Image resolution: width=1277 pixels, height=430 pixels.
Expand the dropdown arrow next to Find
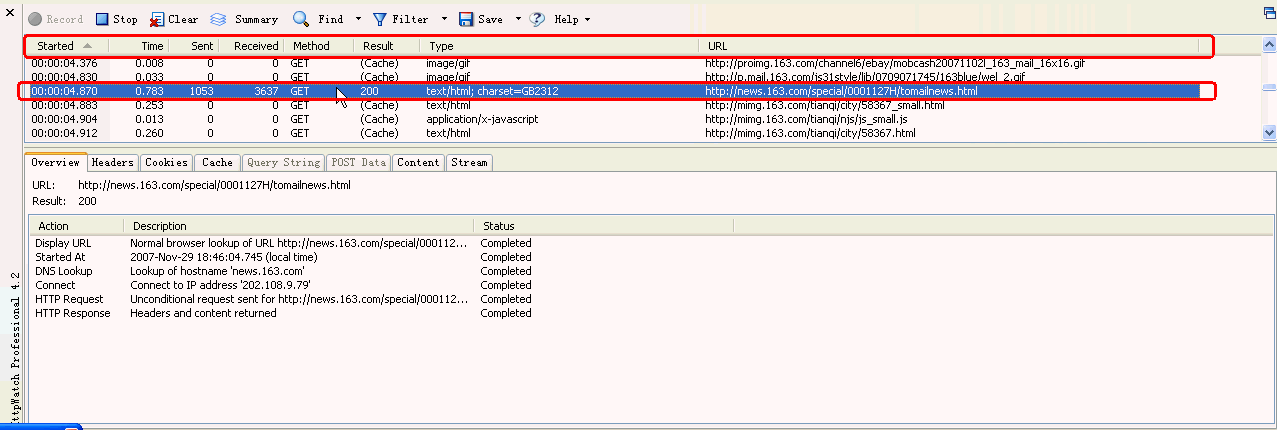coord(356,19)
